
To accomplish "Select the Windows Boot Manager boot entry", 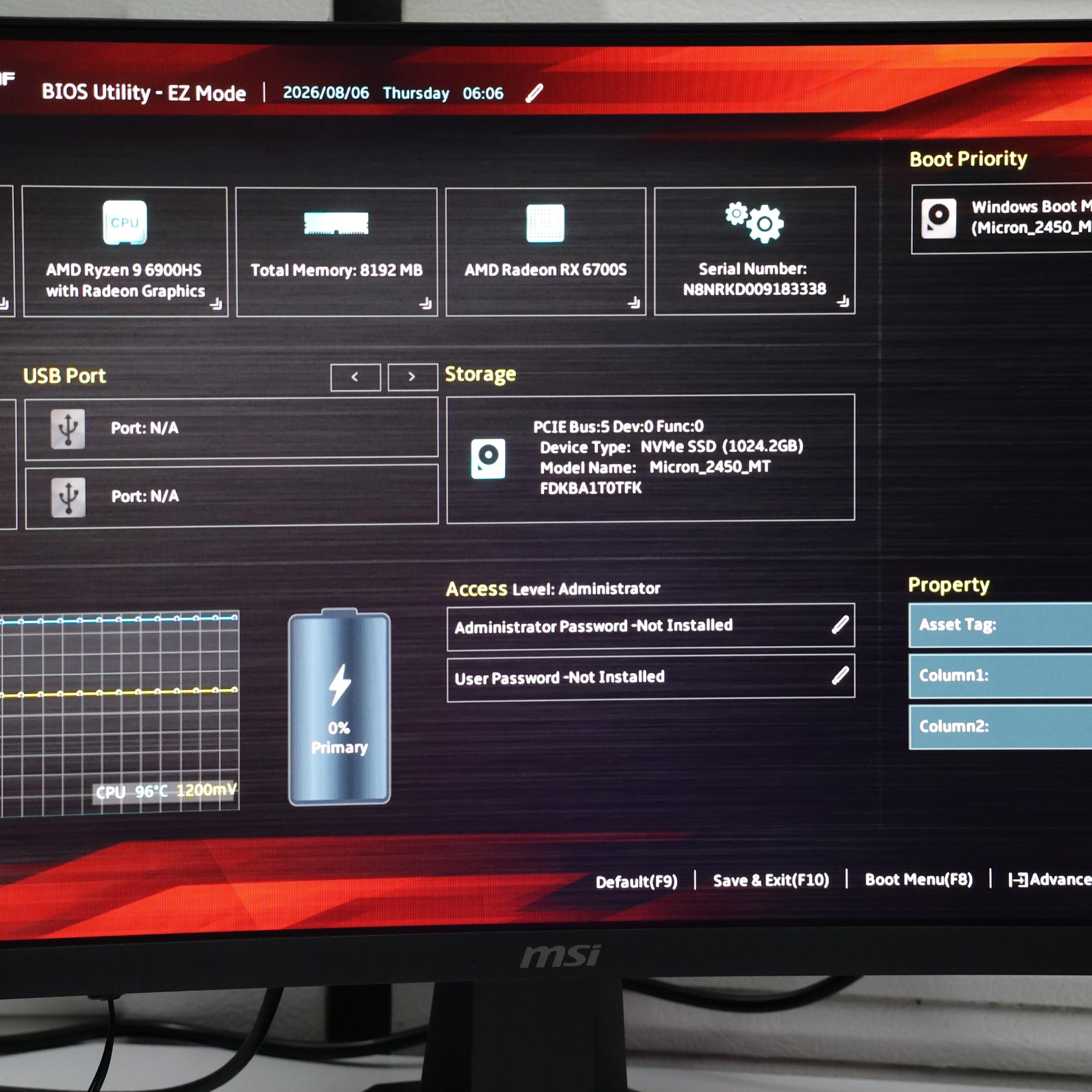I will (1001, 219).
